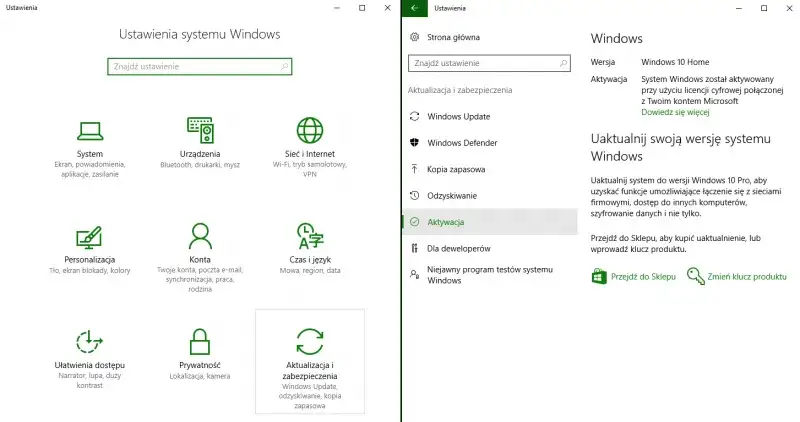Screen dimensions: 800x422
Task: Click search magnifier in right settings window
Action: (x=563, y=63)
